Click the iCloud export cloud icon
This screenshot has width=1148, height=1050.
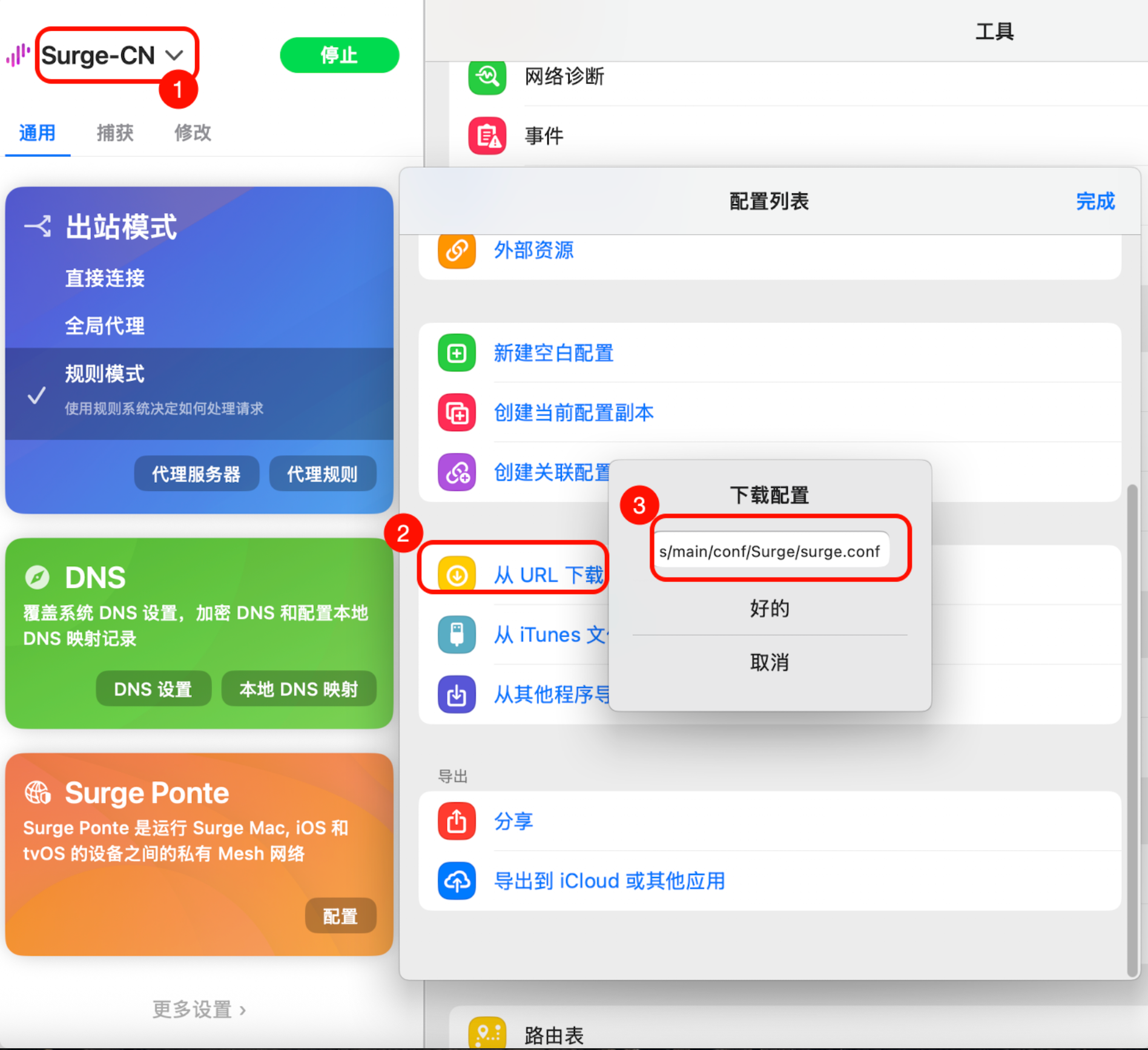point(457,881)
